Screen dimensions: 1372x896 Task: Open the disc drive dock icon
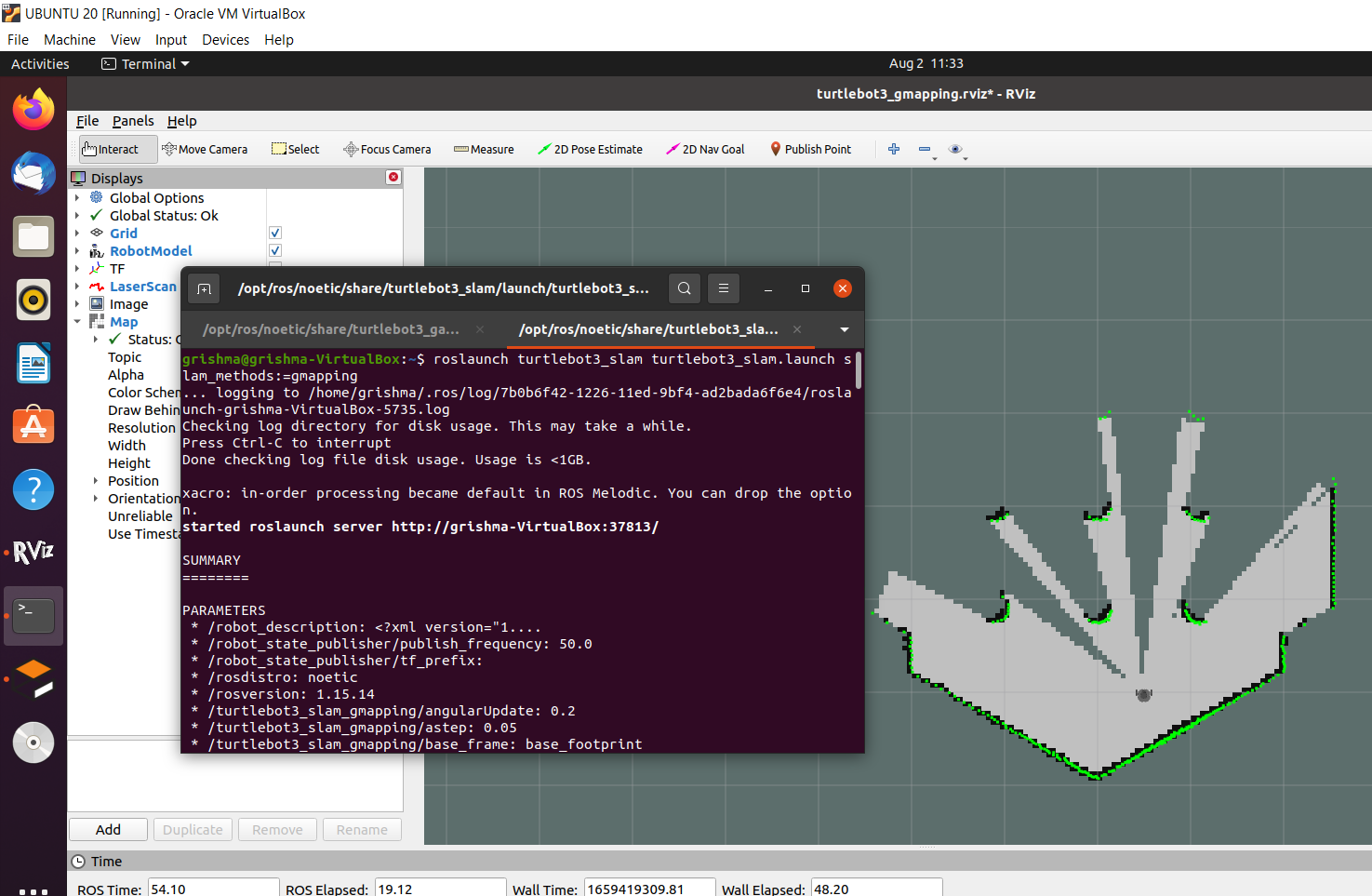(33, 742)
